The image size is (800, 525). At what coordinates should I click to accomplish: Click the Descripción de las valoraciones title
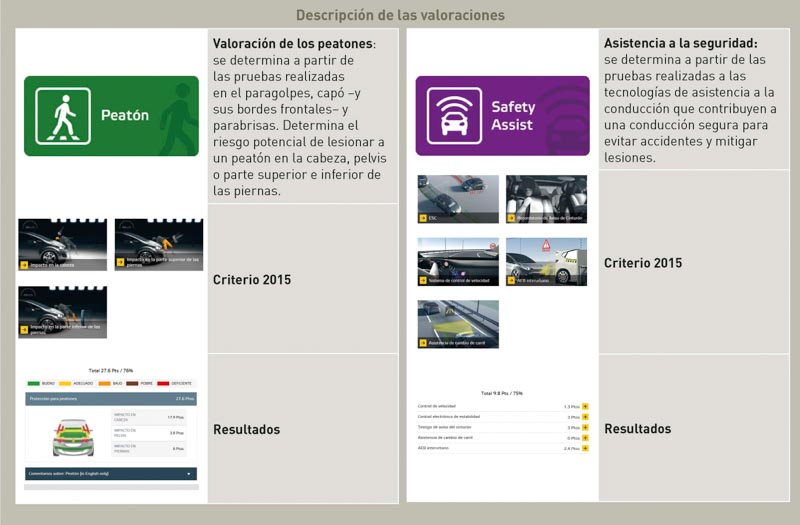tap(401, 15)
